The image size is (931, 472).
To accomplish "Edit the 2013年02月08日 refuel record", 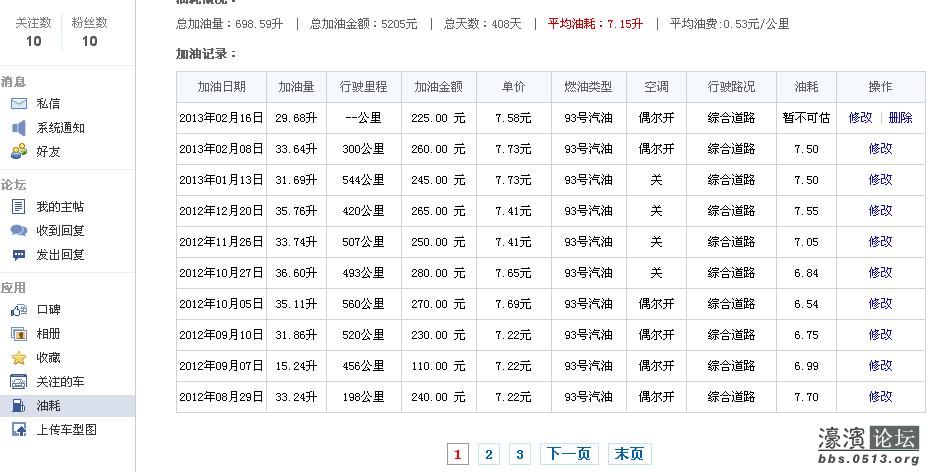I will click(880, 148).
